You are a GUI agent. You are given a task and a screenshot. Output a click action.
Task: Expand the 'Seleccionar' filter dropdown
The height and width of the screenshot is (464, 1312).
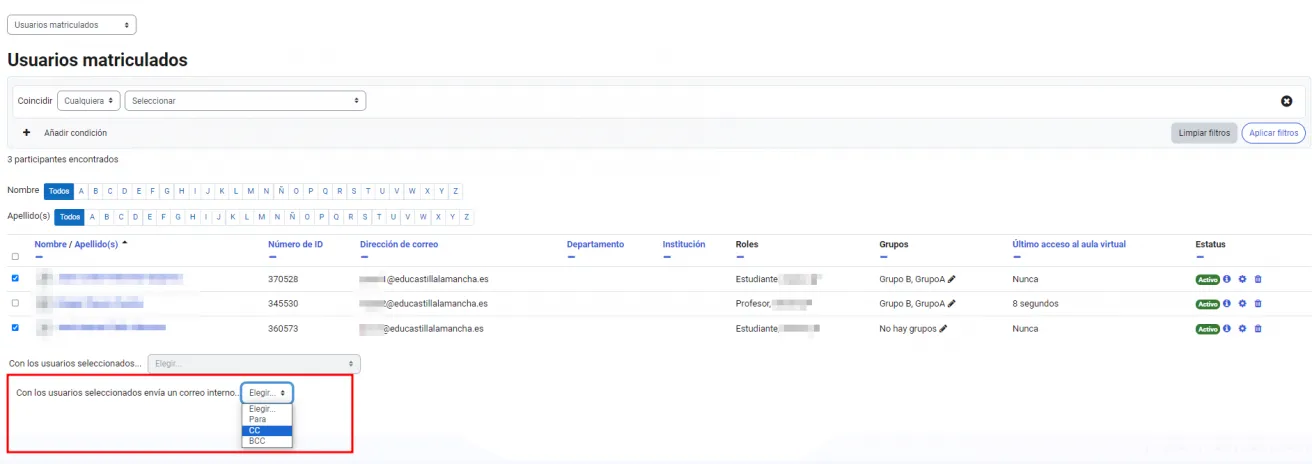tap(245, 101)
